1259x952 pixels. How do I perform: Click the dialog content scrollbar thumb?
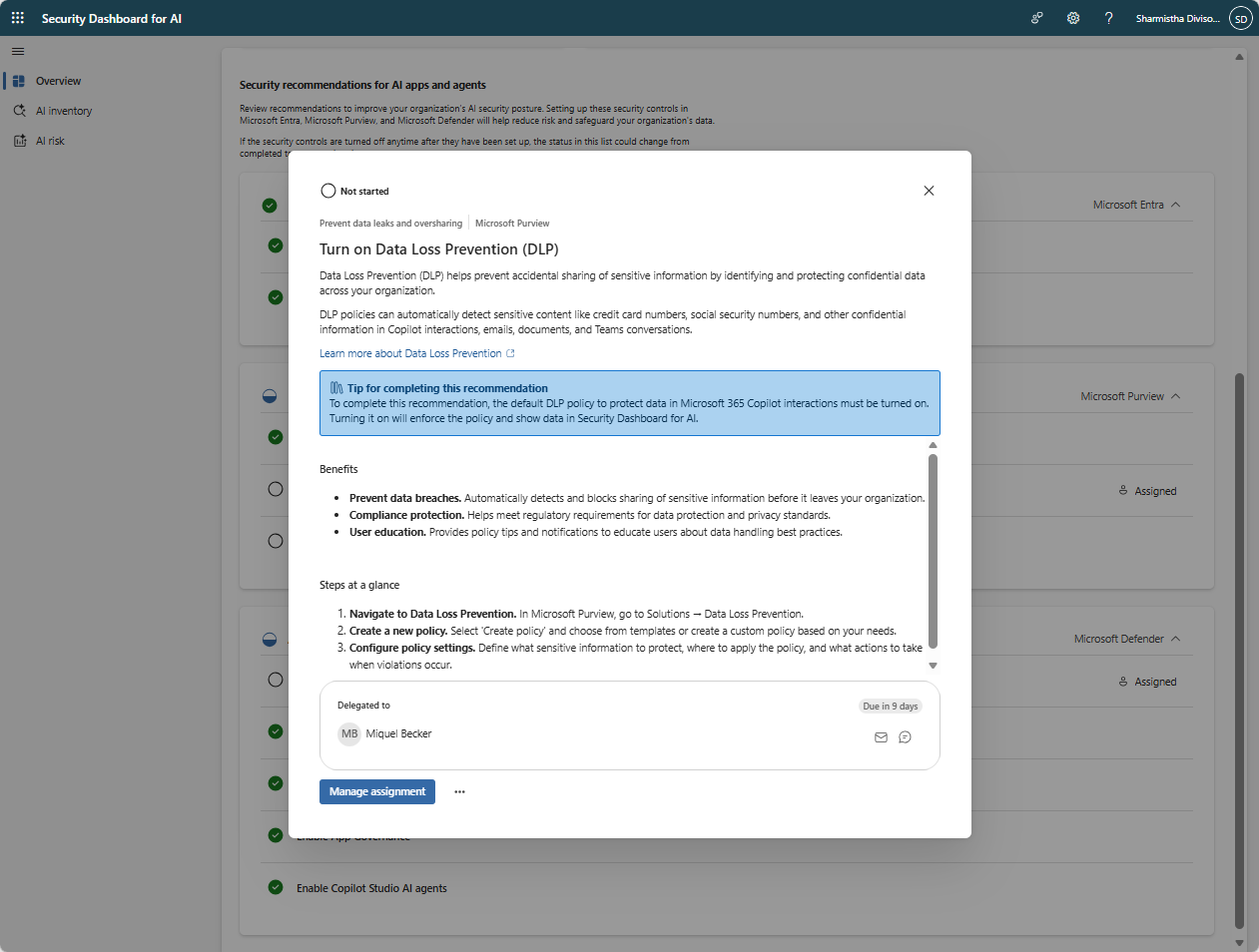coord(933,551)
